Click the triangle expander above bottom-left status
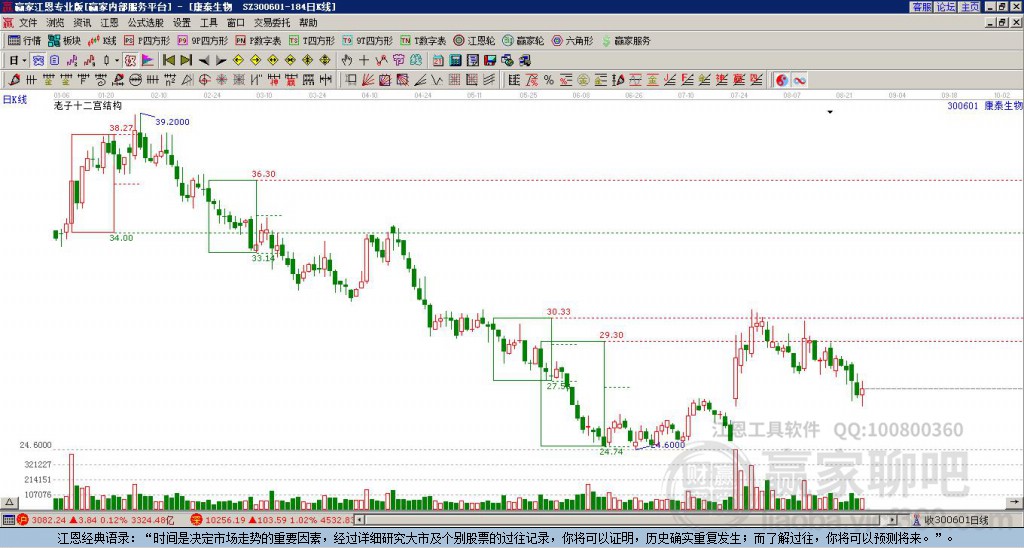Screen dimensions: 1024x548 point(8,503)
